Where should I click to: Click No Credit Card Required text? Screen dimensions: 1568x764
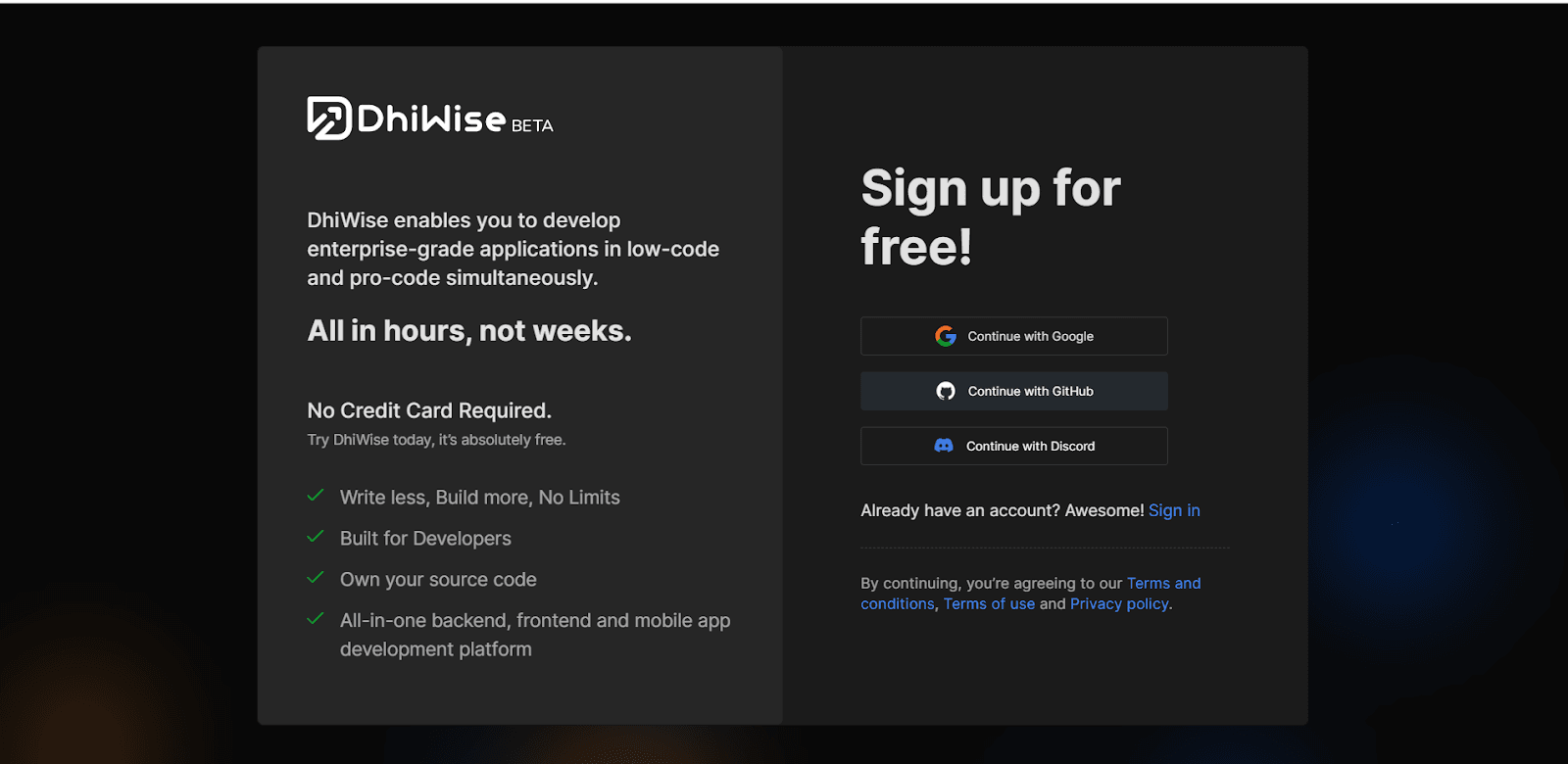point(429,410)
